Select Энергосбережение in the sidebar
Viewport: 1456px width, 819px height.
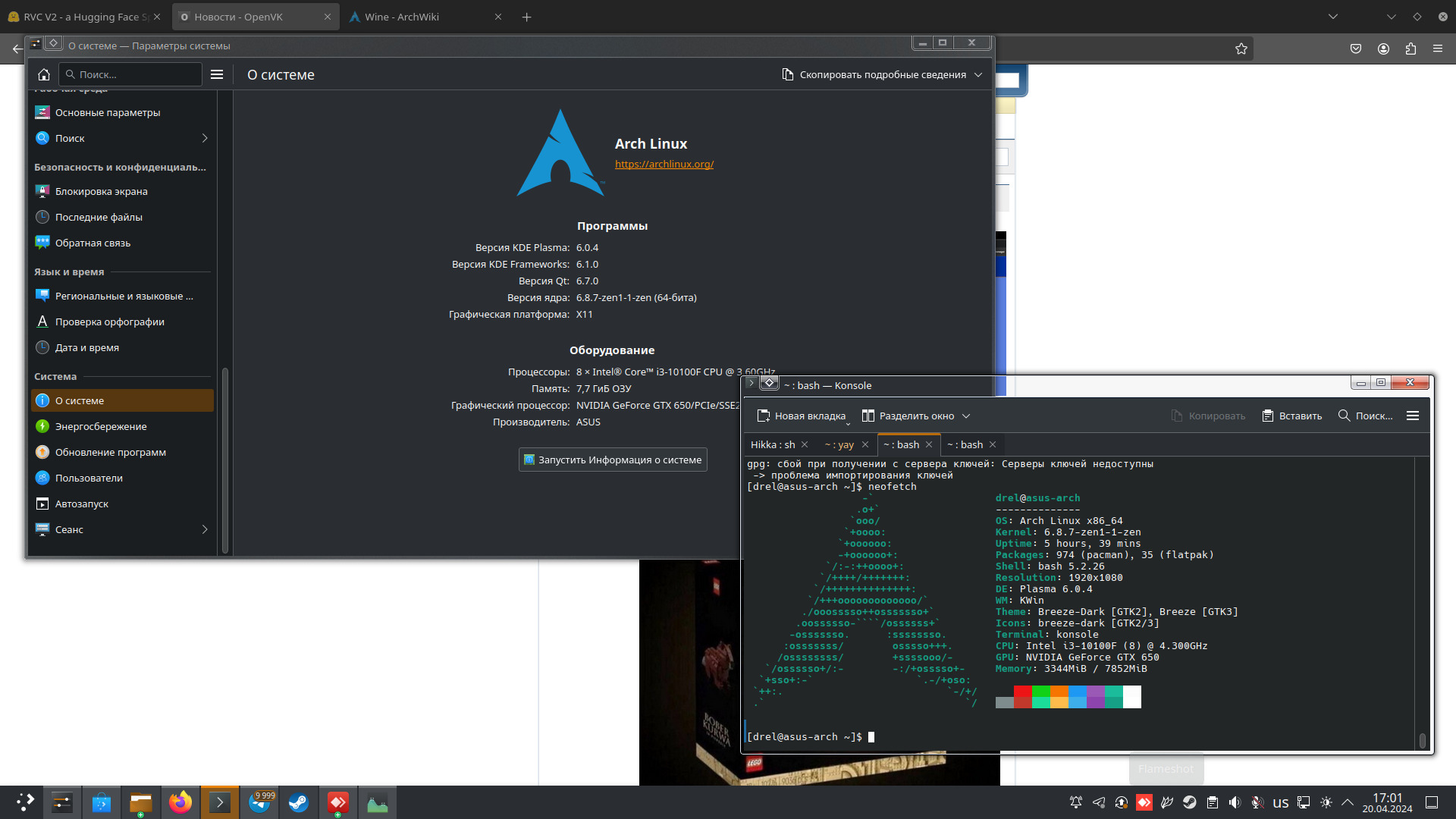(x=101, y=426)
